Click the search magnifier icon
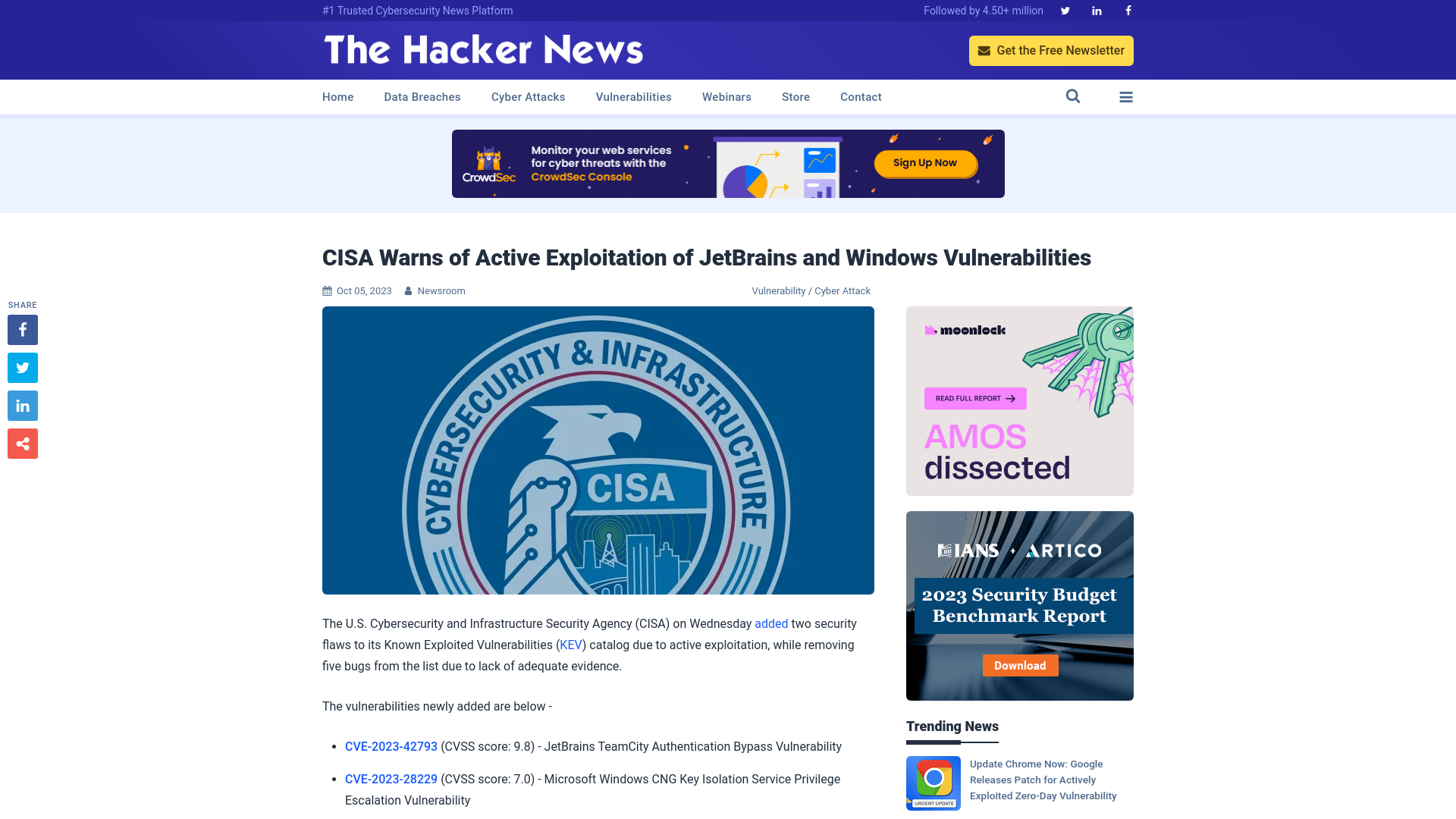Screen dimensions: 1456x819 (x=1072, y=96)
